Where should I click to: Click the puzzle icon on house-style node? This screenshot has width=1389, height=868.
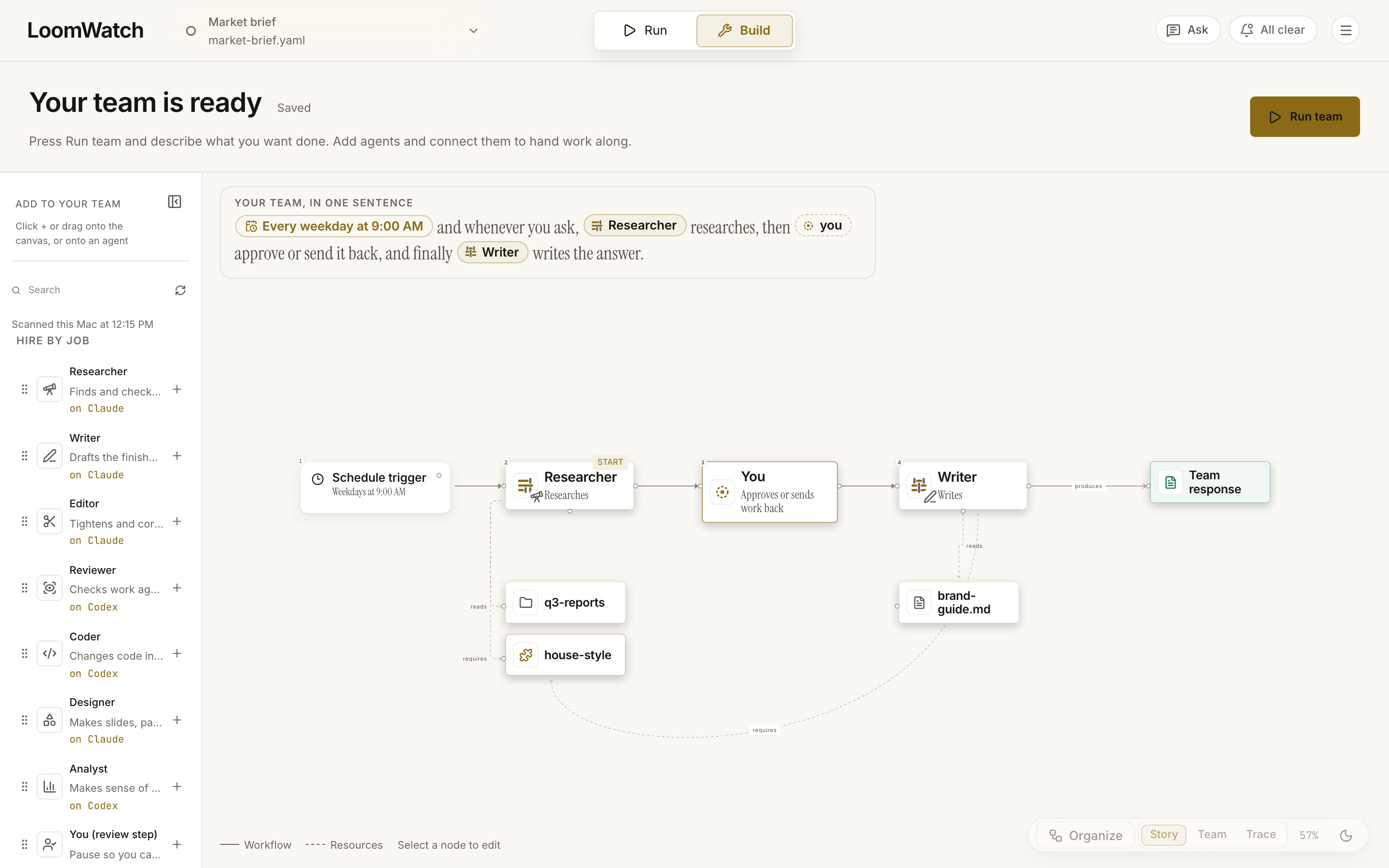click(x=526, y=655)
